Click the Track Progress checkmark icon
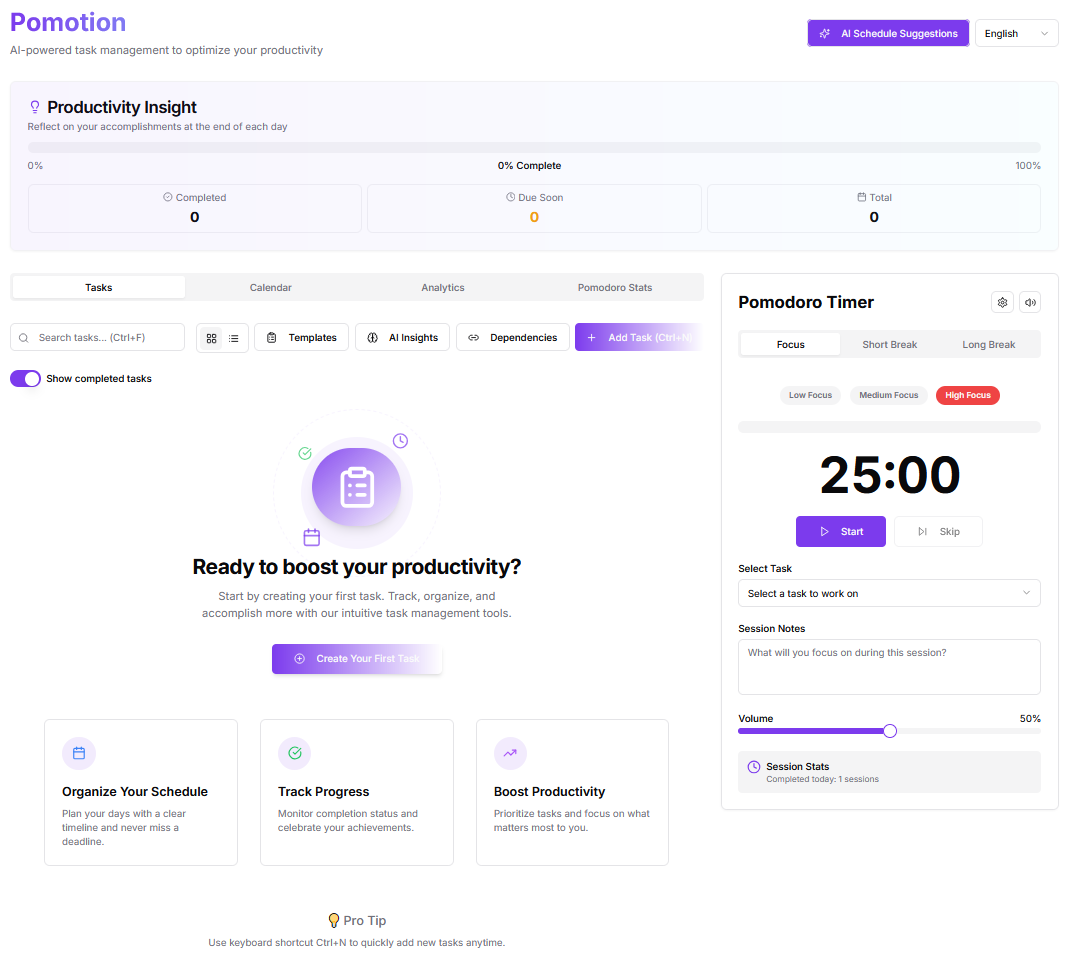 (x=295, y=753)
